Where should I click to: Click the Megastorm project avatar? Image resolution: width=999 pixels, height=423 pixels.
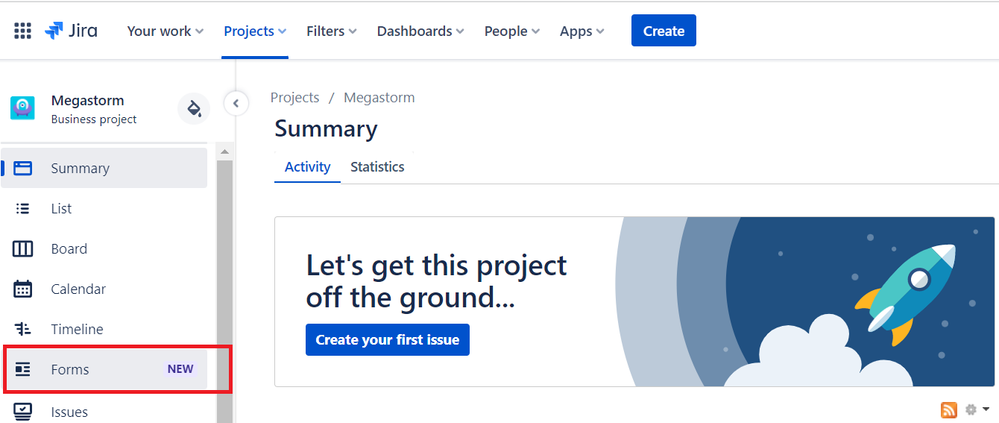point(22,108)
